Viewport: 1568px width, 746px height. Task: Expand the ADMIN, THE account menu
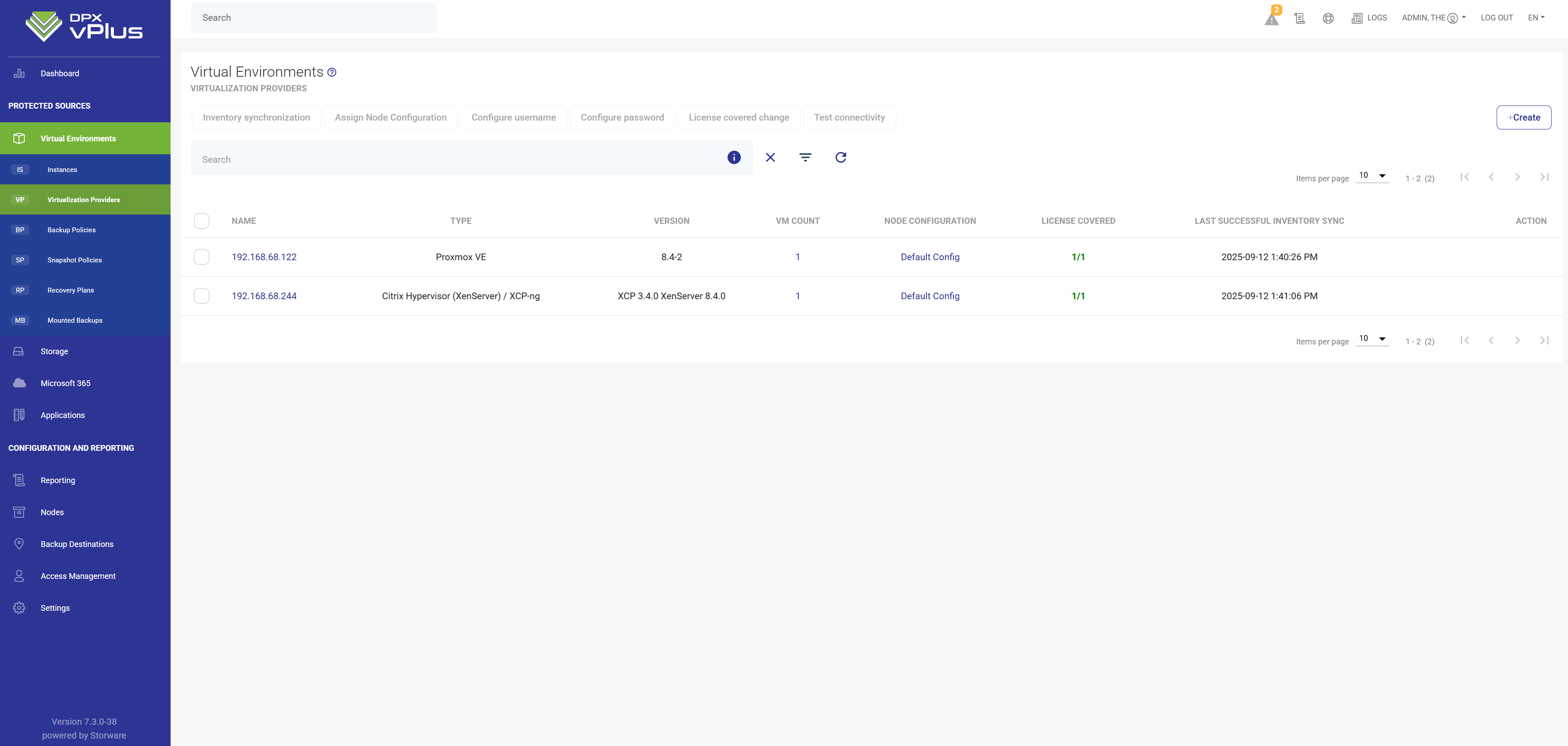click(x=1433, y=18)
